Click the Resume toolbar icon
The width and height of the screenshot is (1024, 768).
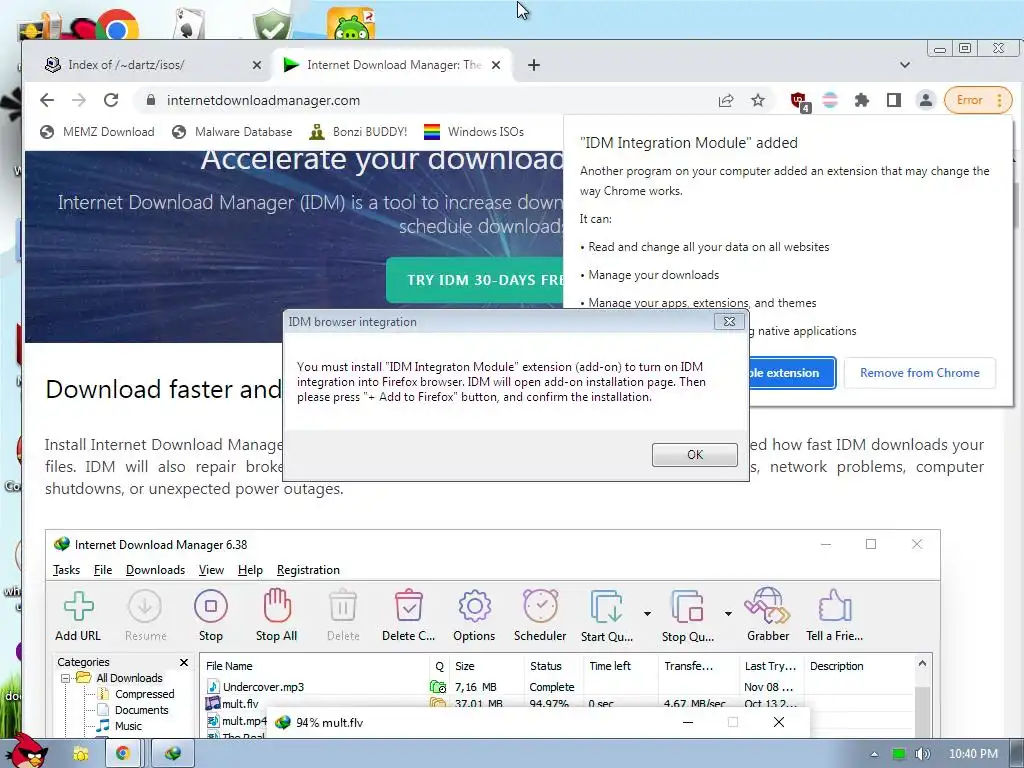click(x=145, y=607)
